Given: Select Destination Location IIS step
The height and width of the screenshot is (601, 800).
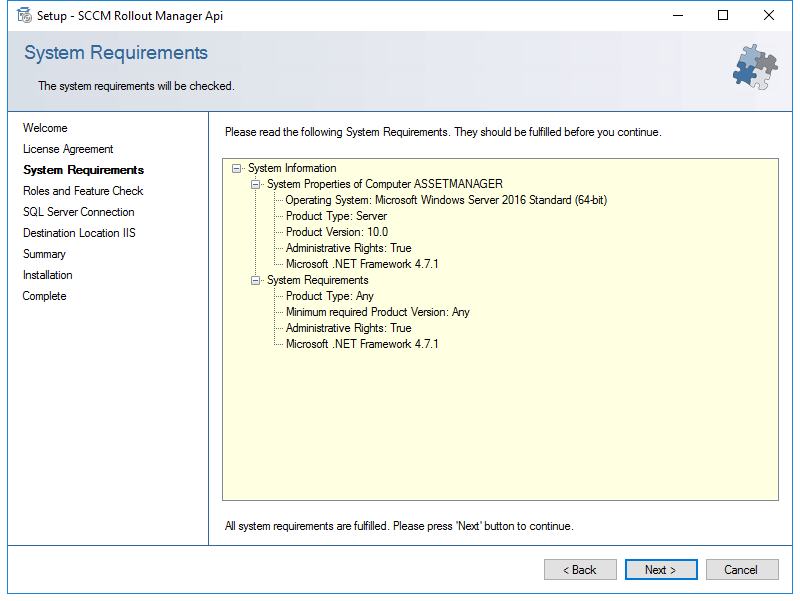Looking at the screenshot, I should (x=79, y=233).
